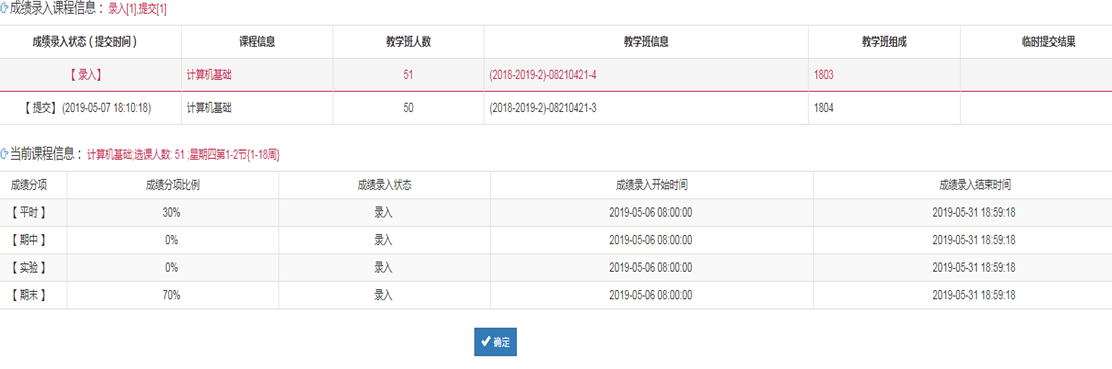
Task: Click end time in the 期末 row
Action: coord(974,295)
